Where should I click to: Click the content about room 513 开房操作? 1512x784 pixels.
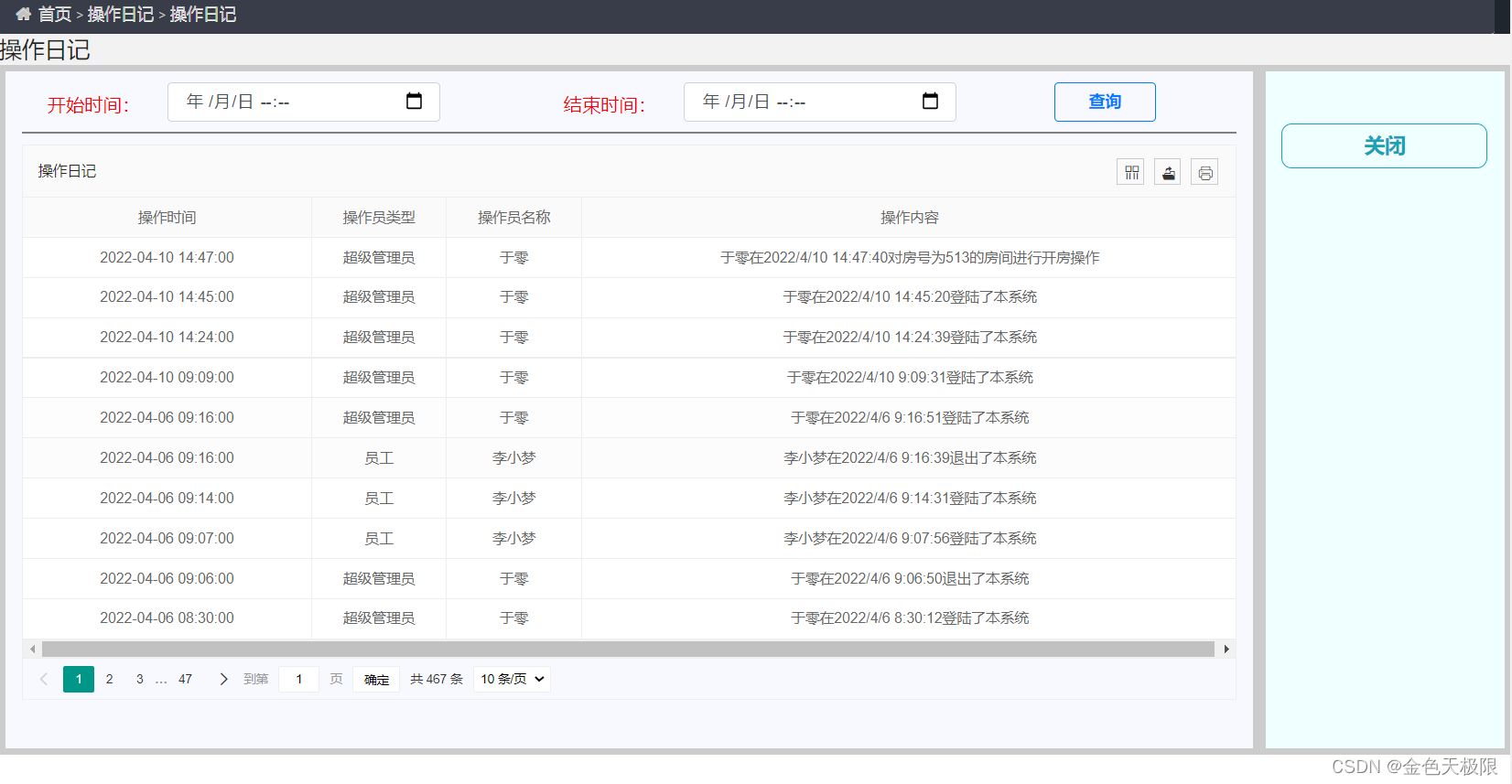pyautogui.click(x=910, y=258)
